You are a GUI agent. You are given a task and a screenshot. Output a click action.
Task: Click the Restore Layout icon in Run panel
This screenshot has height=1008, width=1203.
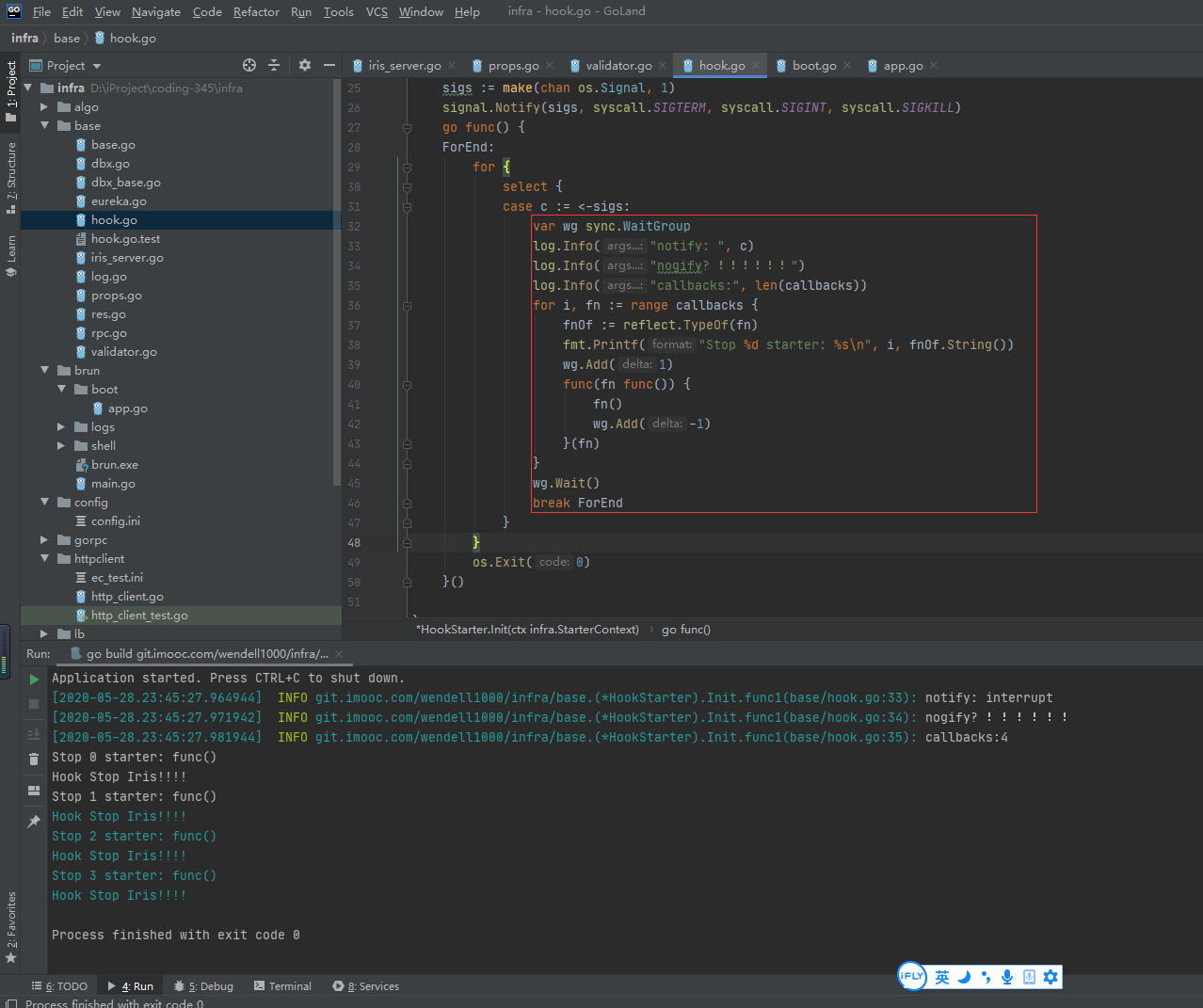[x=34, y=791]
